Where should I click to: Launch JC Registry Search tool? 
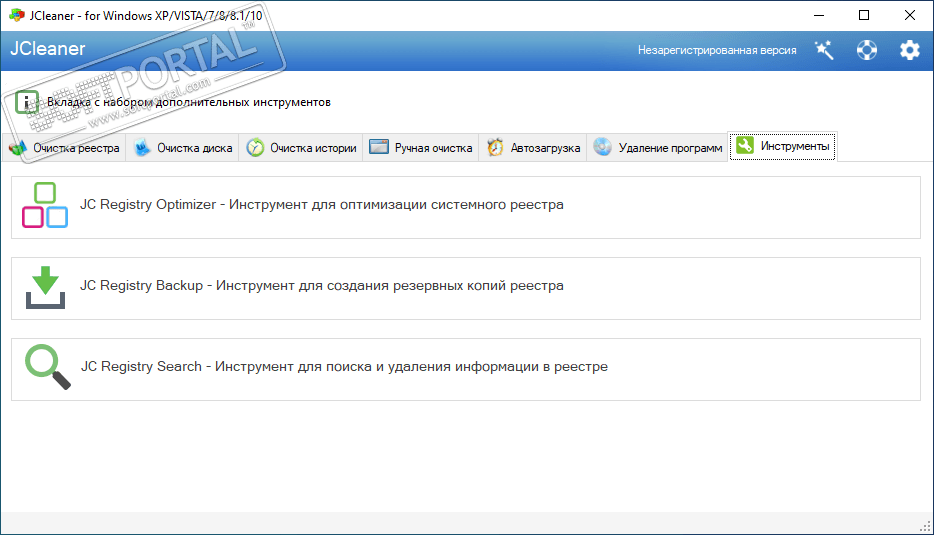click(x=466, y=369)
